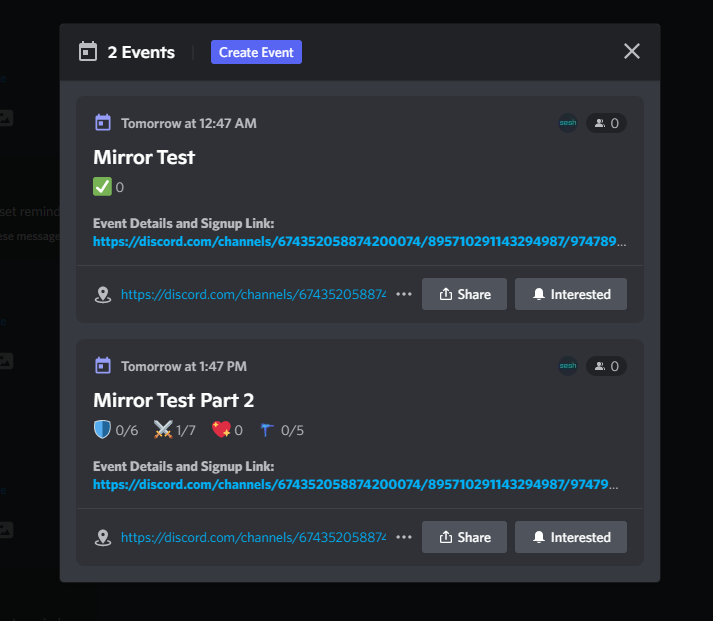Mark Interested on Mirror Test Part 2 event
The height and width of the screenshot is (621, 713).
click(x=571, y=537)
